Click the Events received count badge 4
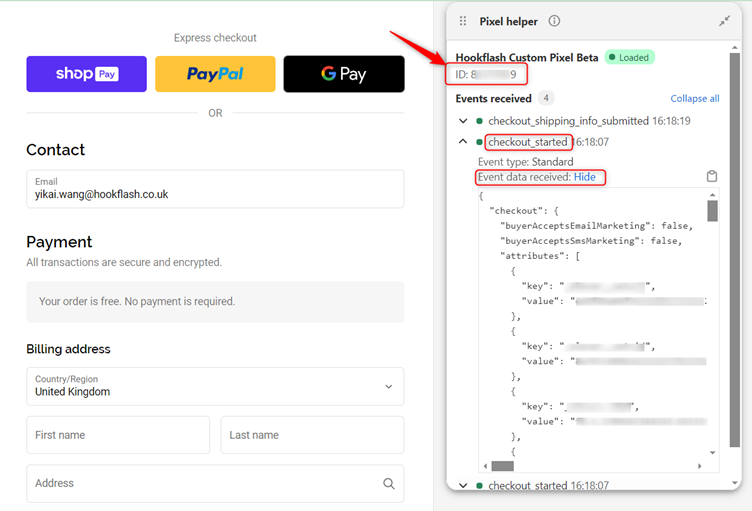Screen dimensions: 752x511 (546, 98)
